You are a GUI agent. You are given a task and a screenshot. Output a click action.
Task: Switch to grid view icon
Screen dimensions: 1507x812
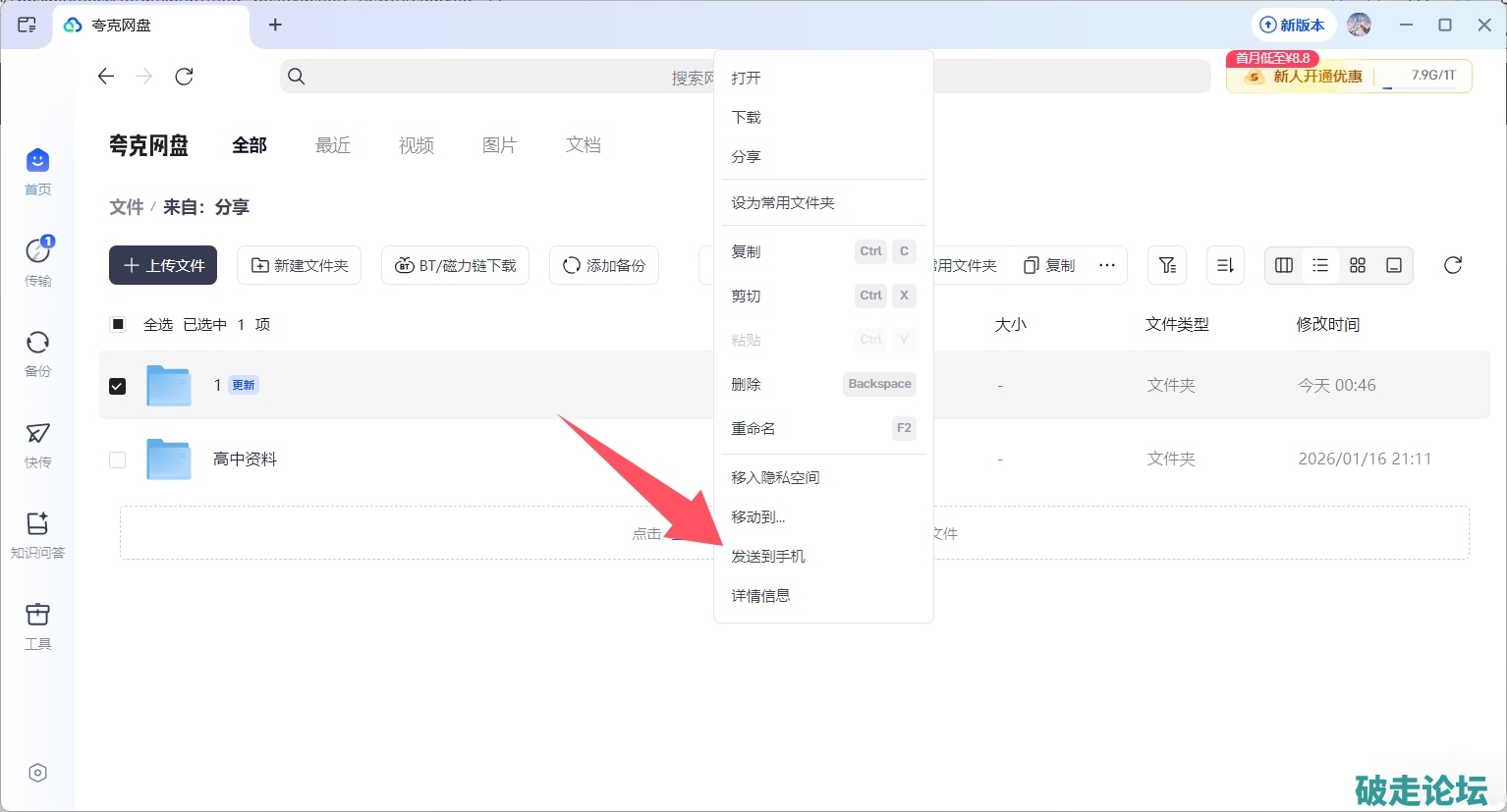(1358, 265)
